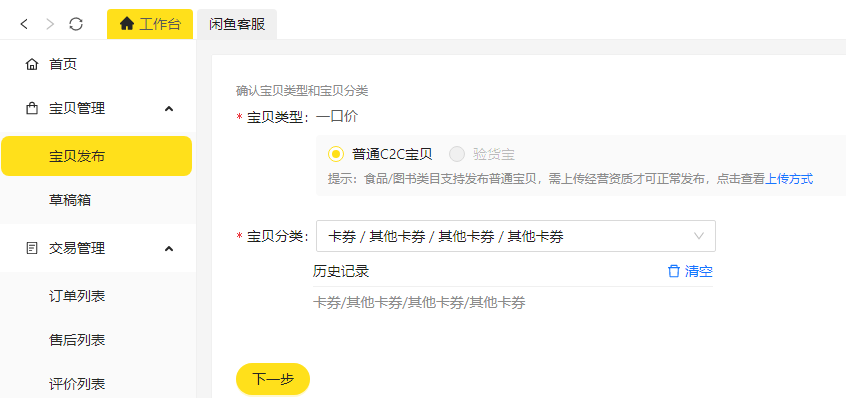This screenshot has width=846, height=398.
Task: Switch to the 闲鱼客服 tab
Action: [x=237, y=24]
